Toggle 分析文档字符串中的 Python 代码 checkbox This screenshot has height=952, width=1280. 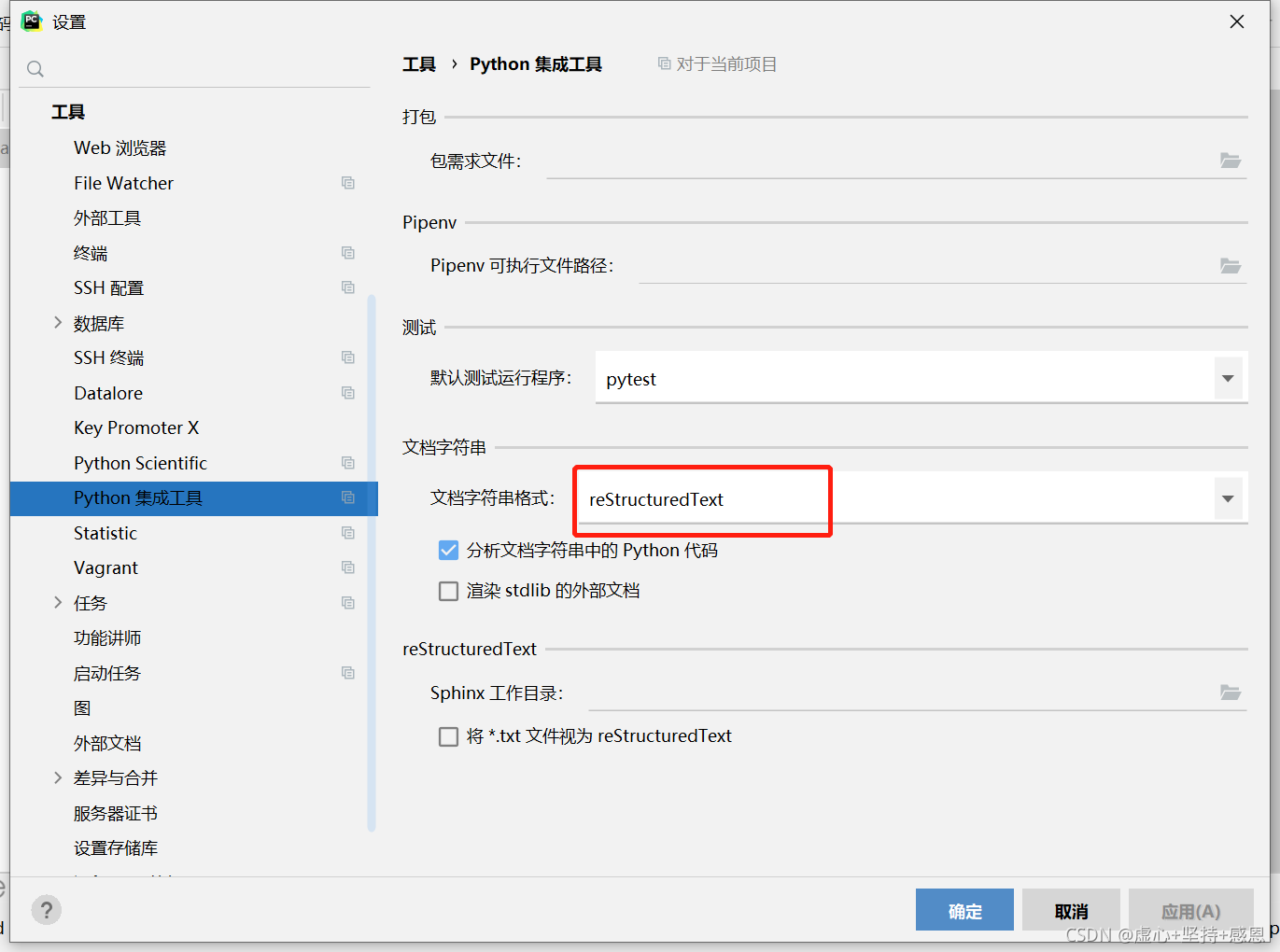coord(448,551)
